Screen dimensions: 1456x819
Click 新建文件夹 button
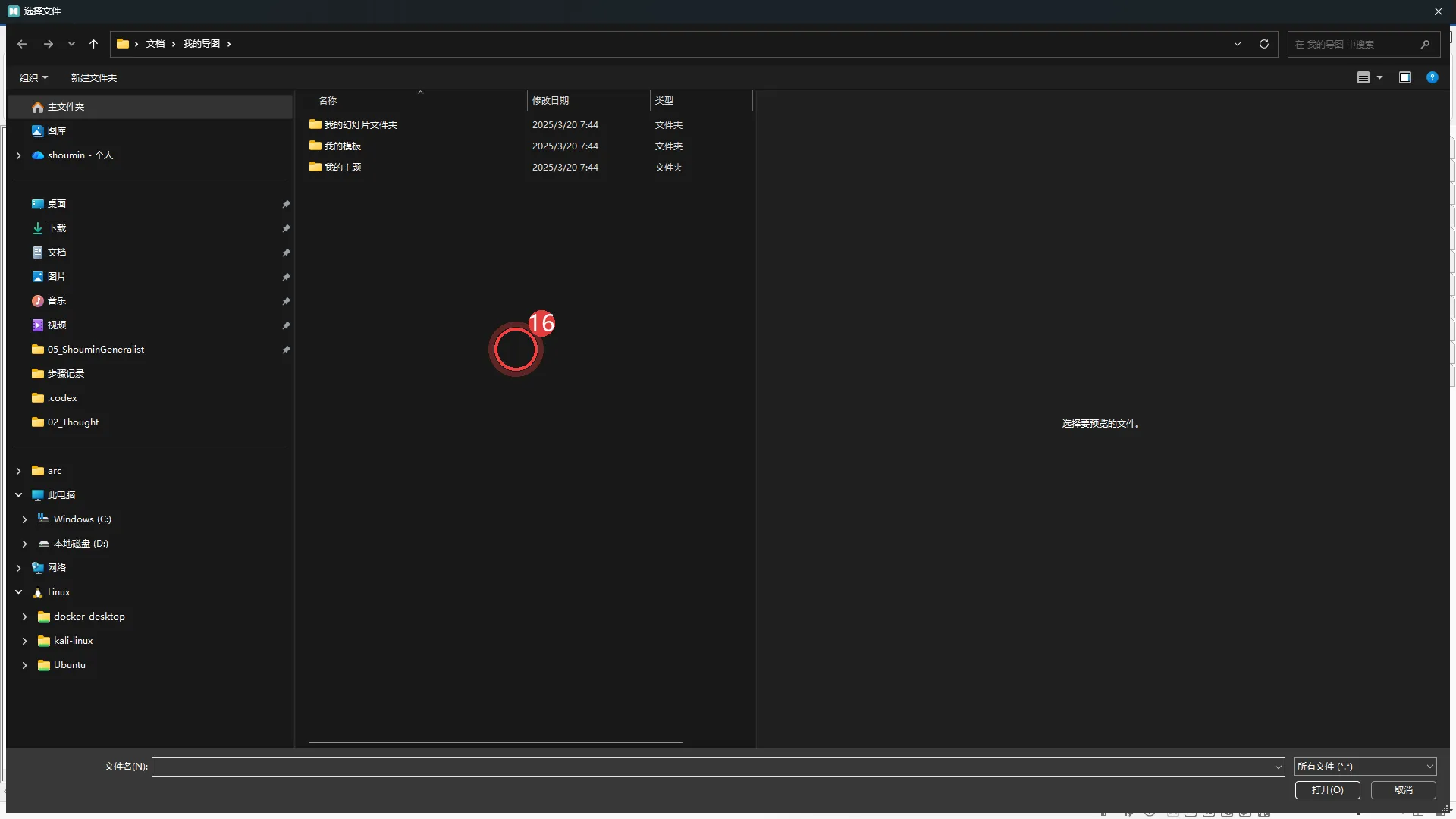click(93, 77)
